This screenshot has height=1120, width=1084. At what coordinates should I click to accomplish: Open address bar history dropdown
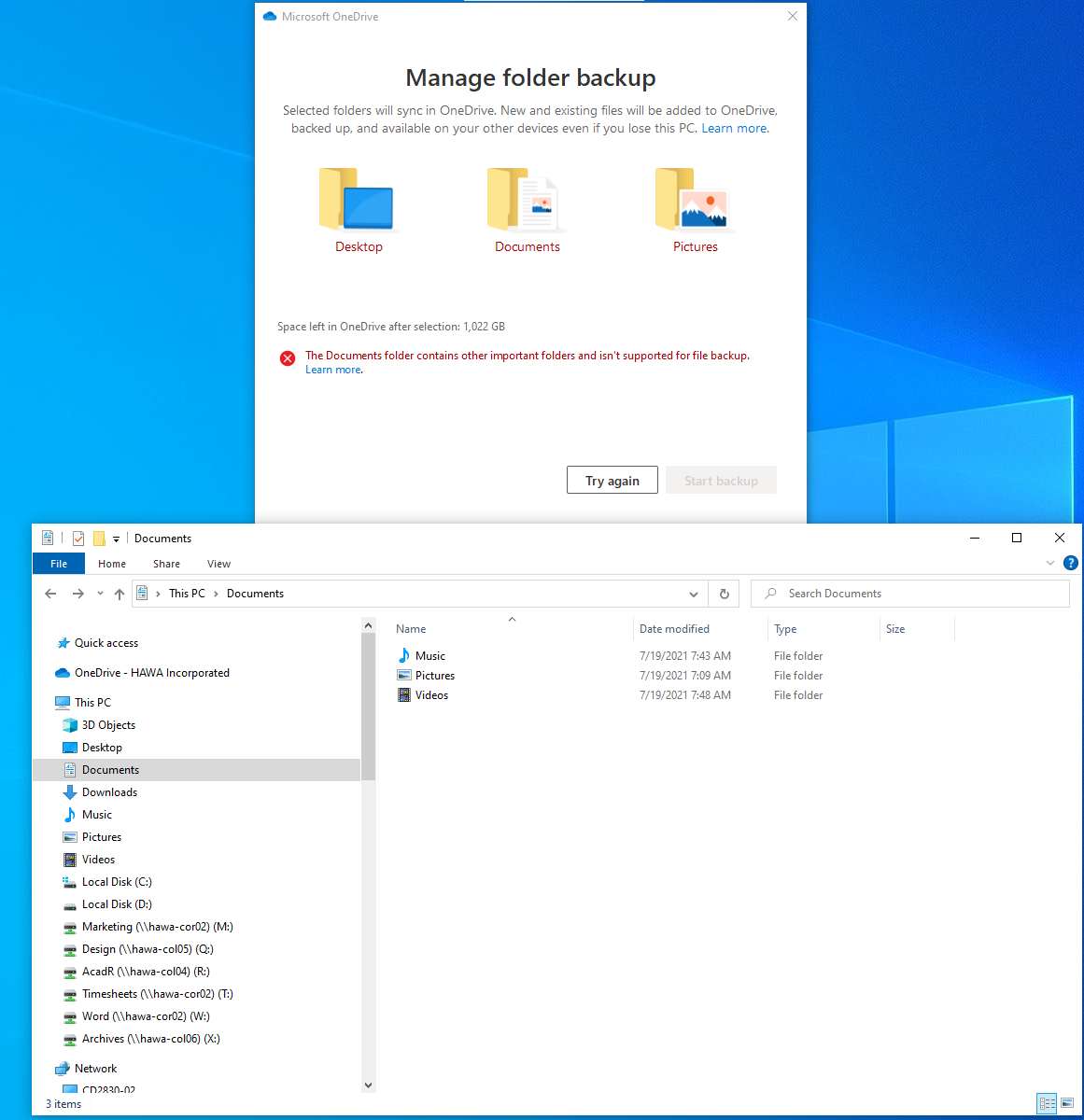point(693,594)
